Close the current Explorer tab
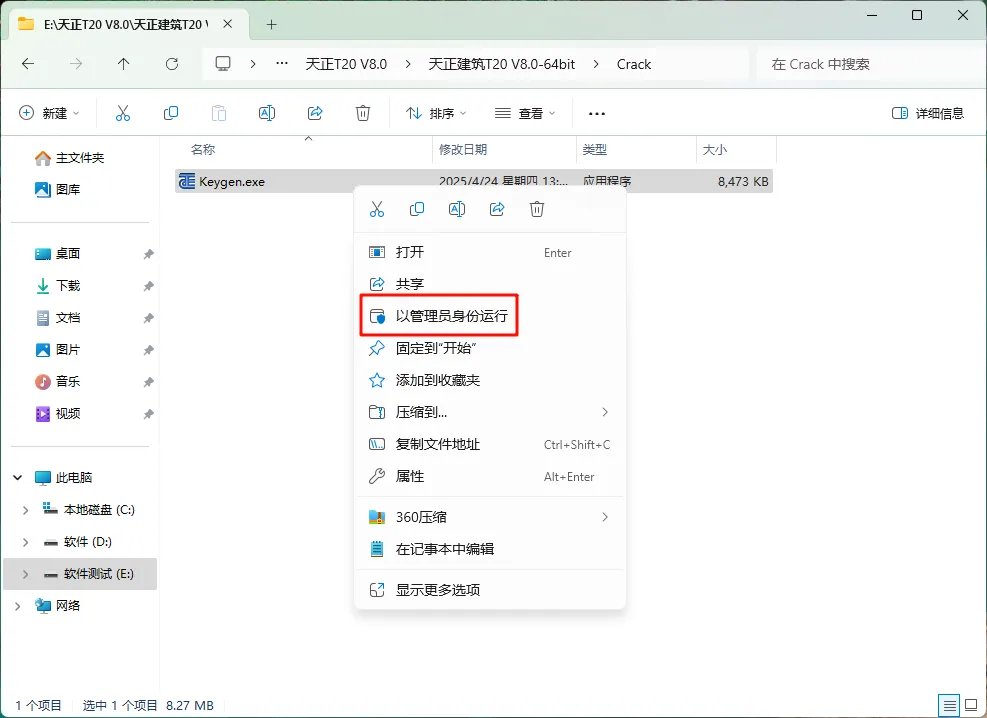 tap(228, 24)
